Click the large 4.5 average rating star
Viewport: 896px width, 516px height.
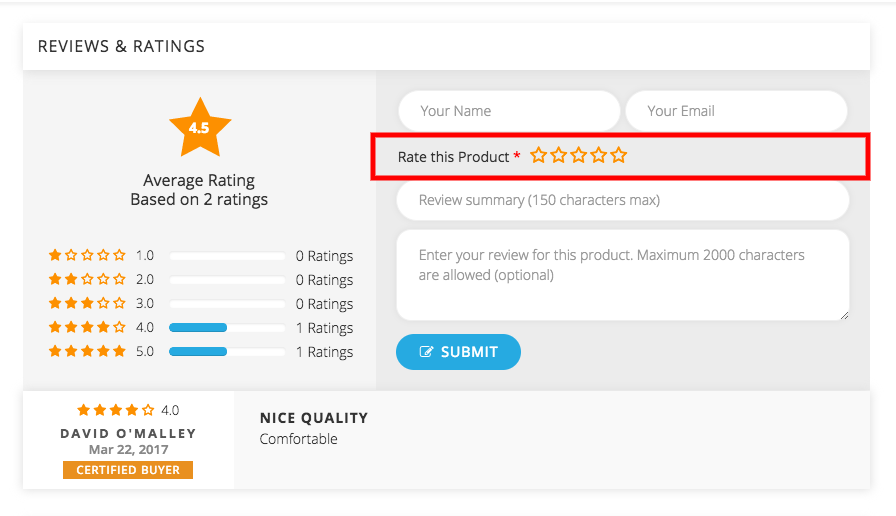(200, 128)
